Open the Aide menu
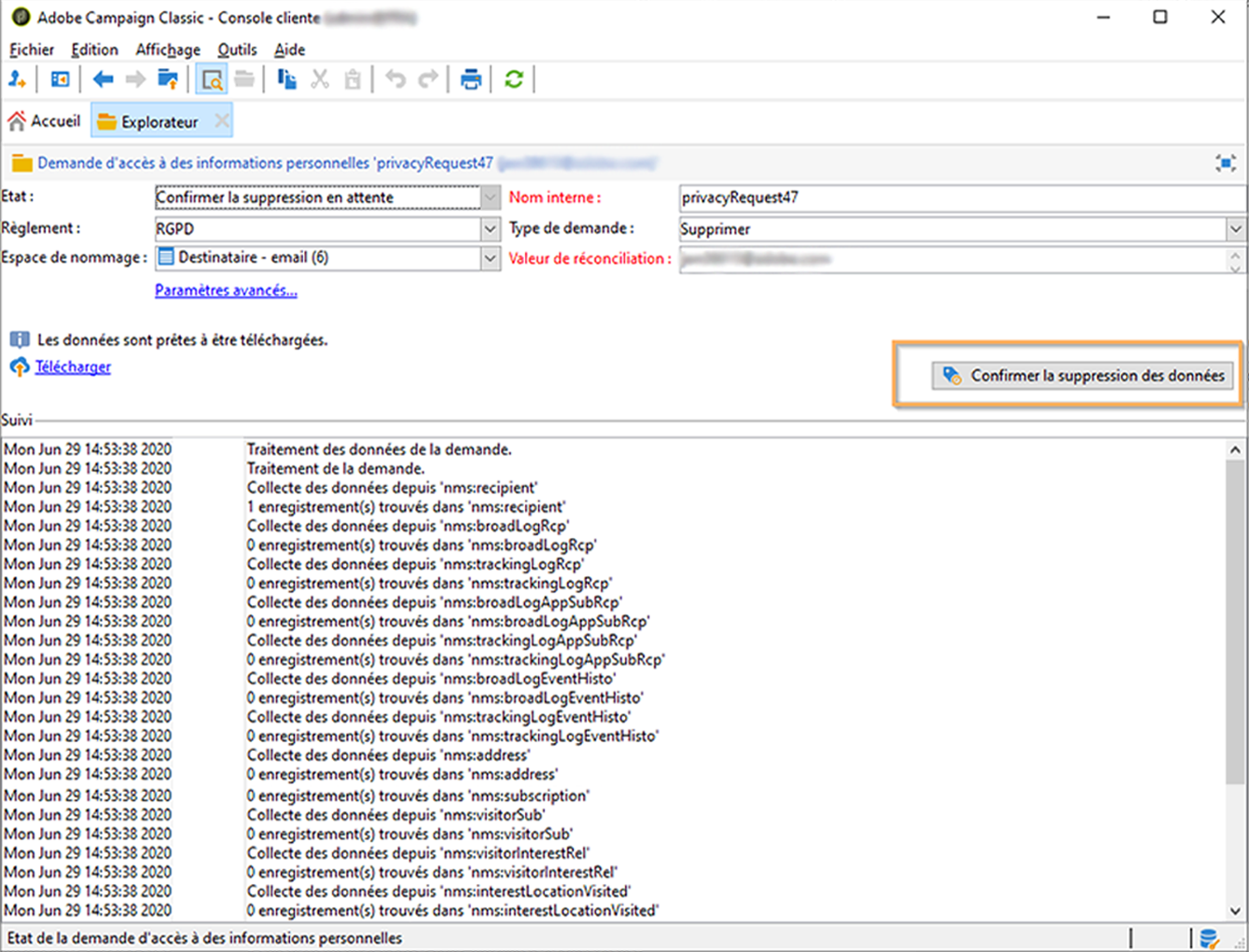The image size is (1249, 952). (x=289, y=50)
